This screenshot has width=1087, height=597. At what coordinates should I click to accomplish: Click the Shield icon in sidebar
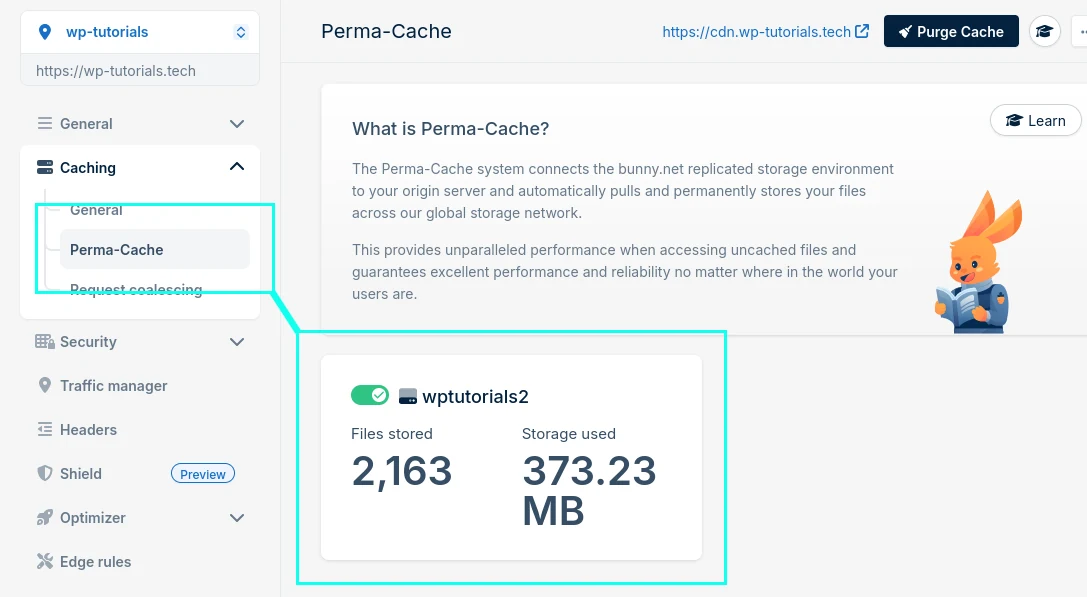(x=44, y=474)
